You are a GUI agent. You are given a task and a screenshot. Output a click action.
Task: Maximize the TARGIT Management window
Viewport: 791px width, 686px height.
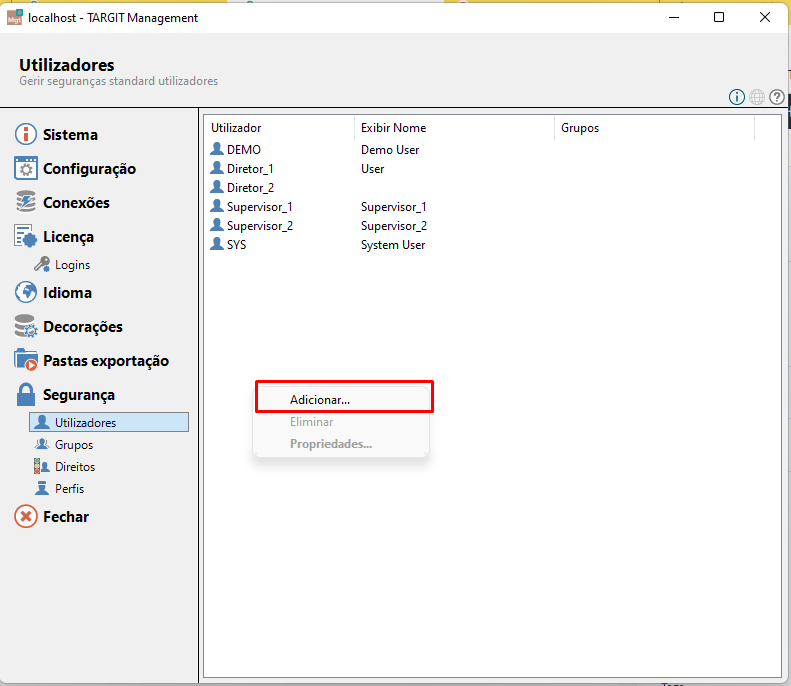719,17
